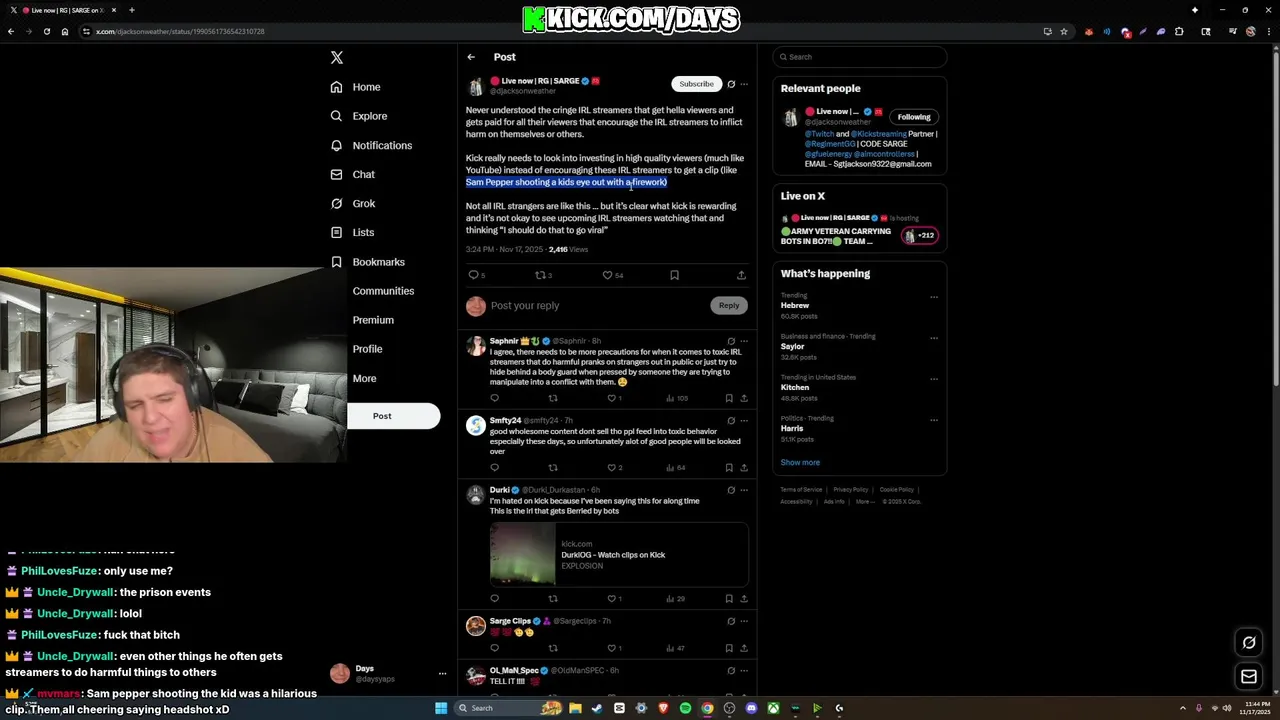The height and width of the screenshot is (720, 1280).
Task: Share the Sarge Clips reply
Action: point(744,648)
